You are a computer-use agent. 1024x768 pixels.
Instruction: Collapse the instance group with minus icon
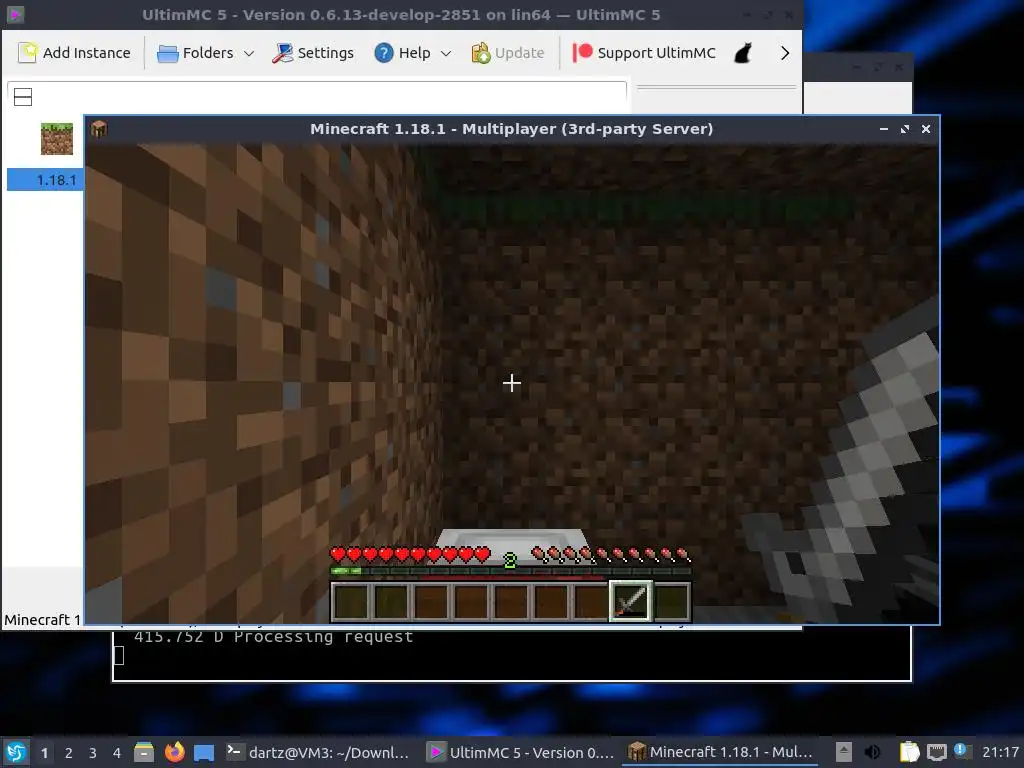pos(23,97)
